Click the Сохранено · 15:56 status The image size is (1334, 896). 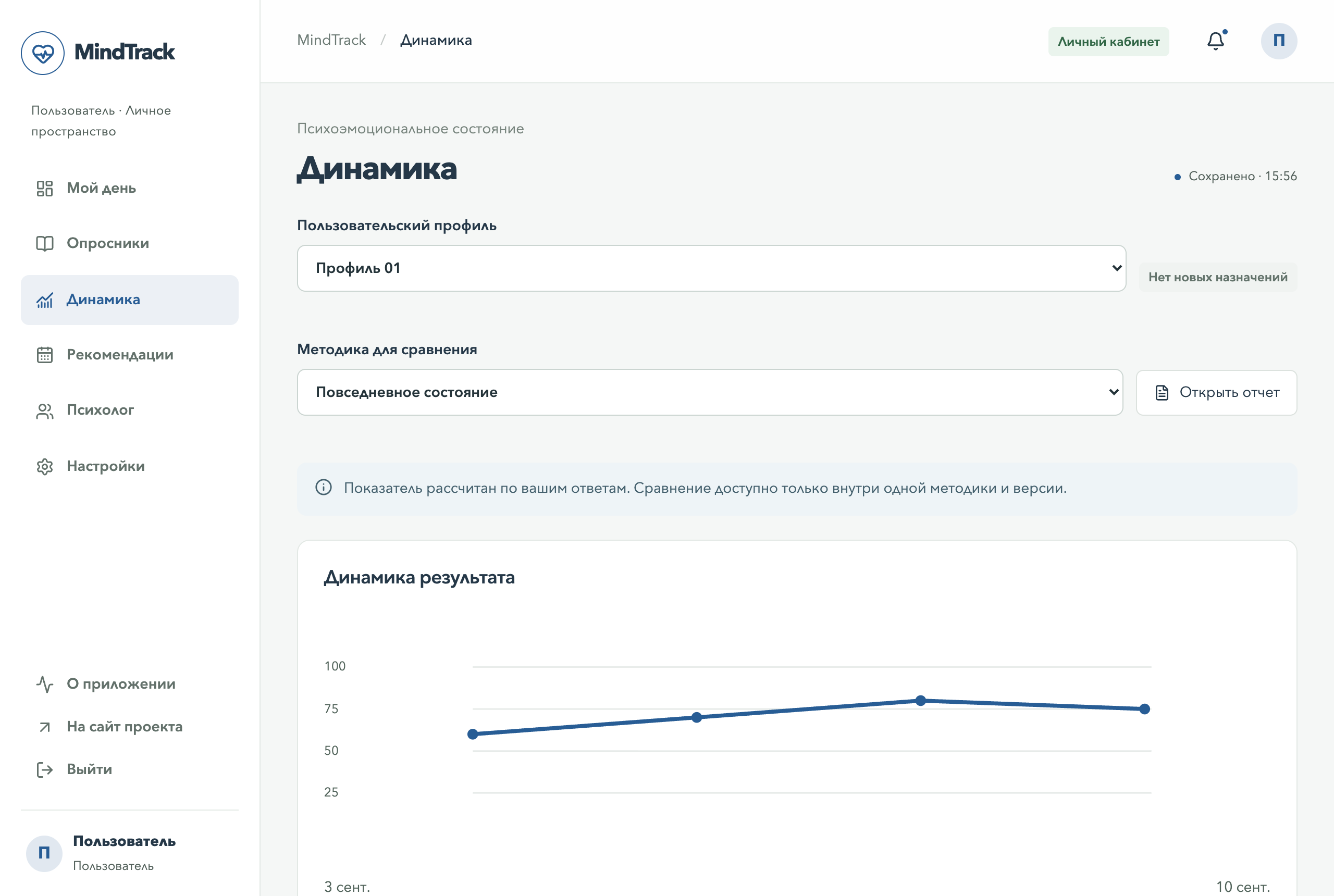(1236, 176)
